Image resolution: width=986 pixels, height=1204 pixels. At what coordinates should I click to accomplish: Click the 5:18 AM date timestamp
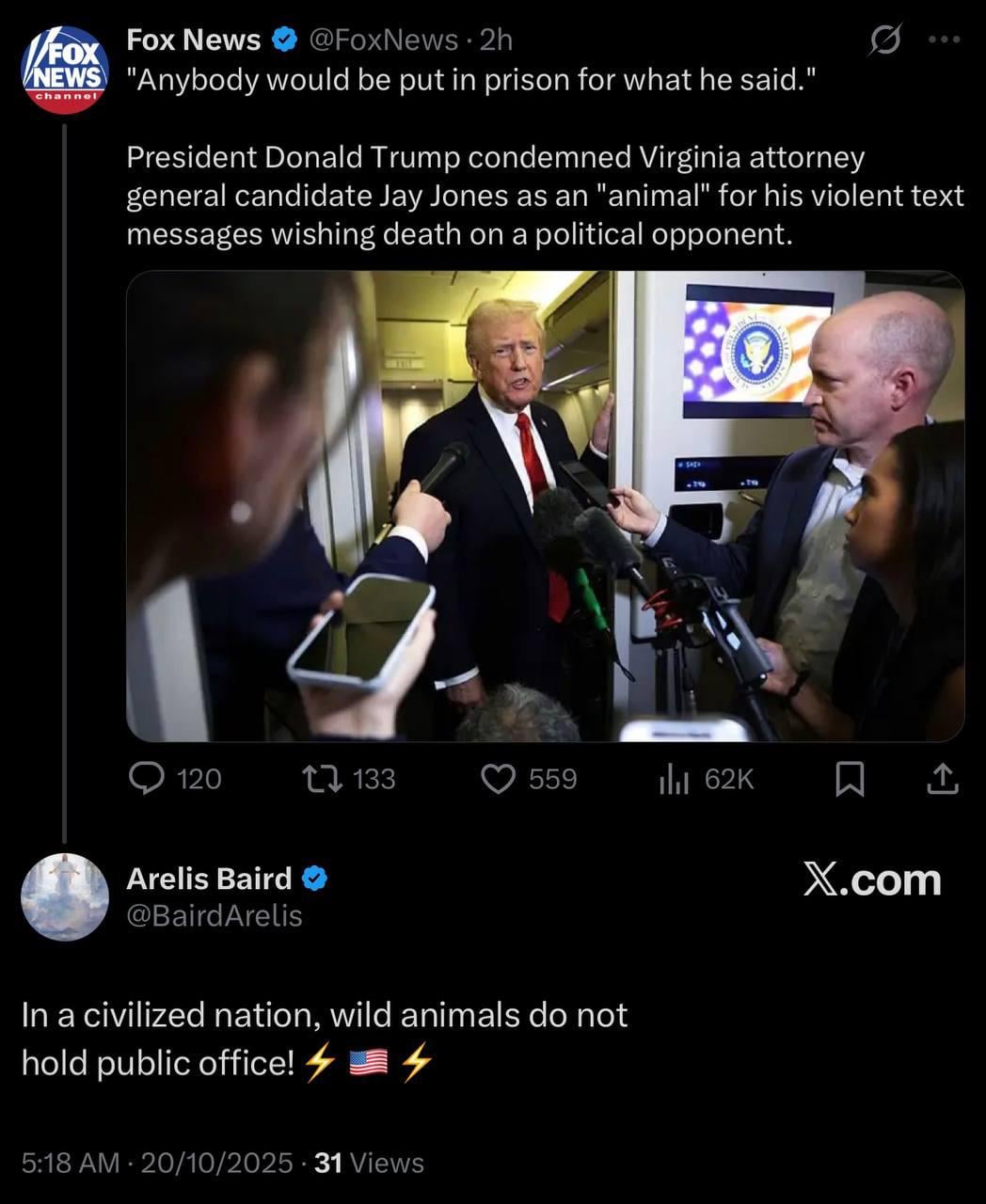[x=156, y=1163]
